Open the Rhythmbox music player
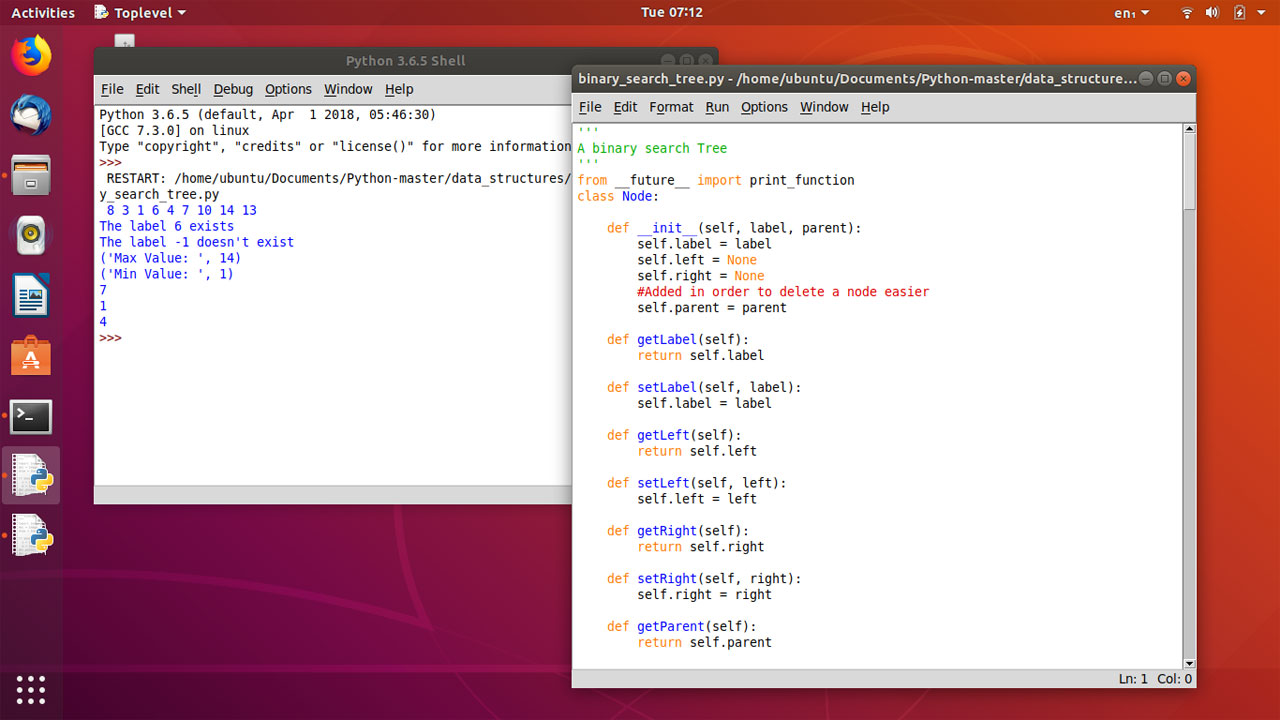1280x720 pixels. [30, 235]
